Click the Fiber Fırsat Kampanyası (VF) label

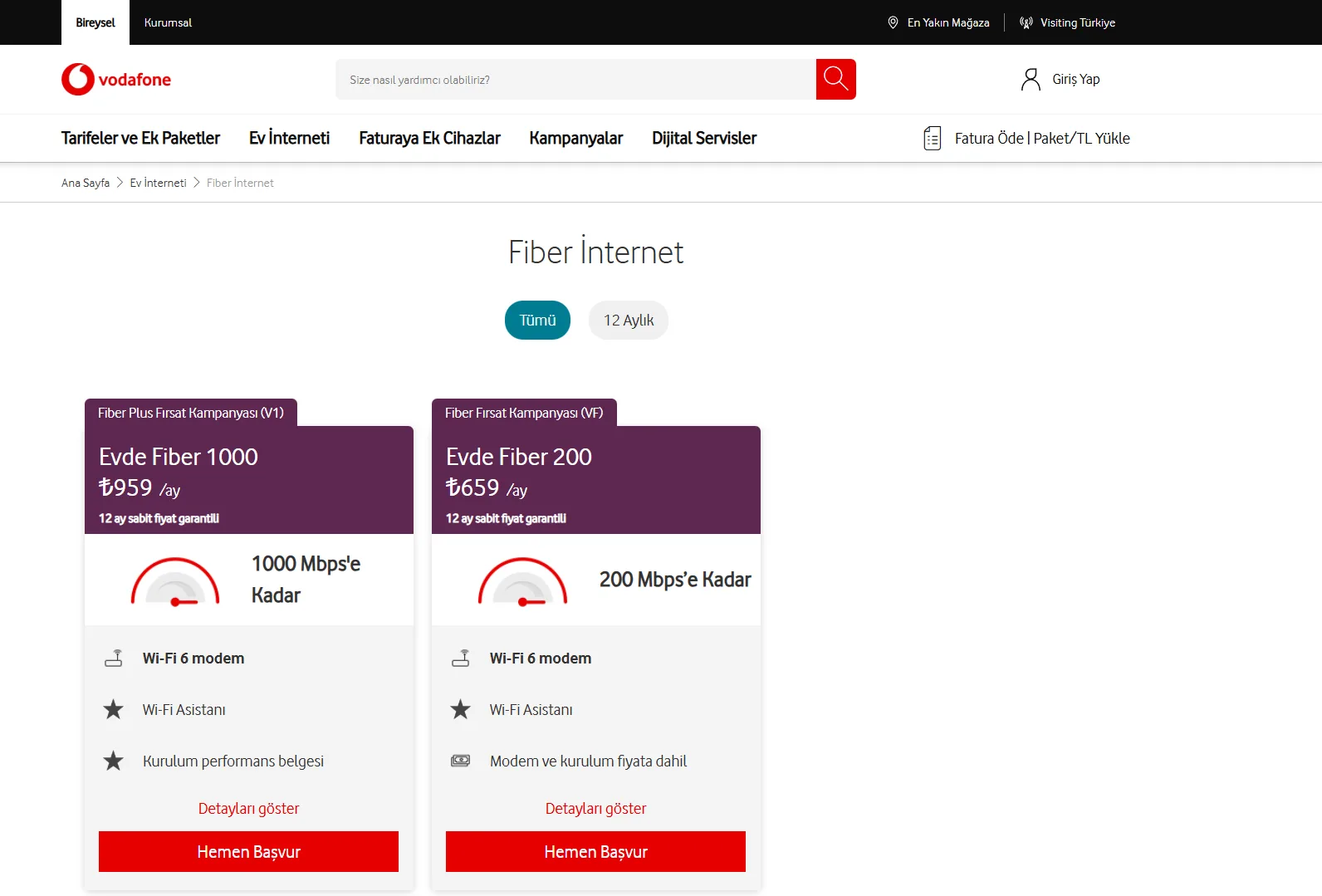524,413
